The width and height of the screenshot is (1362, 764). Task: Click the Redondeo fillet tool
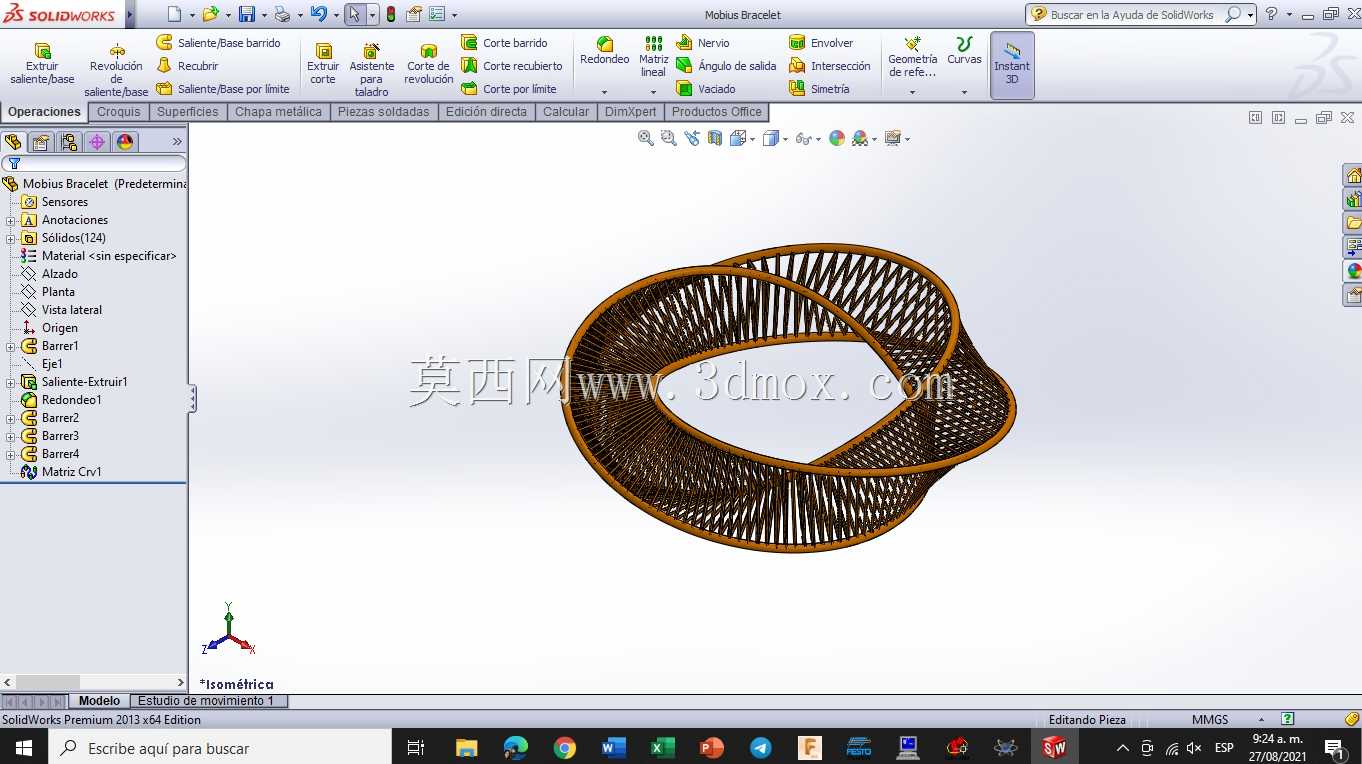pos(605,51)
